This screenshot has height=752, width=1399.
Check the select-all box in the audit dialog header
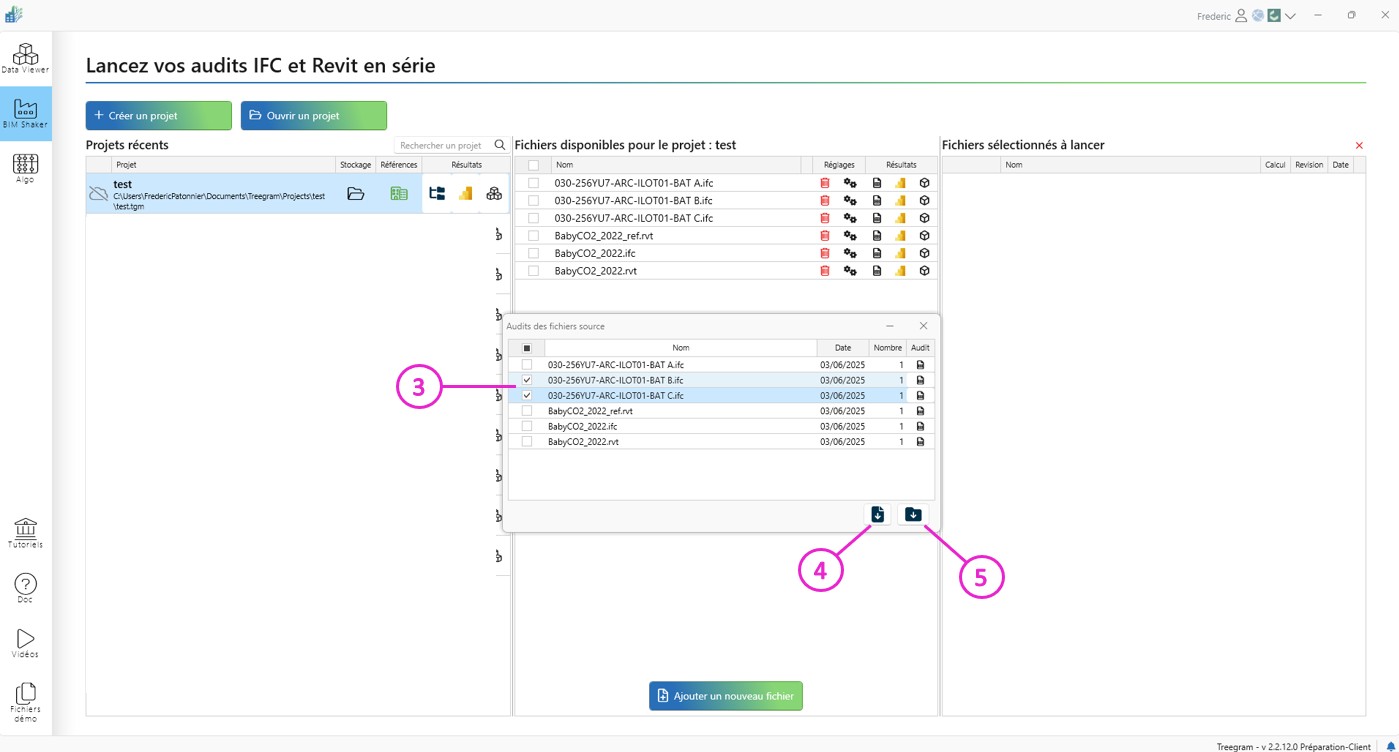tap(526, 347)
